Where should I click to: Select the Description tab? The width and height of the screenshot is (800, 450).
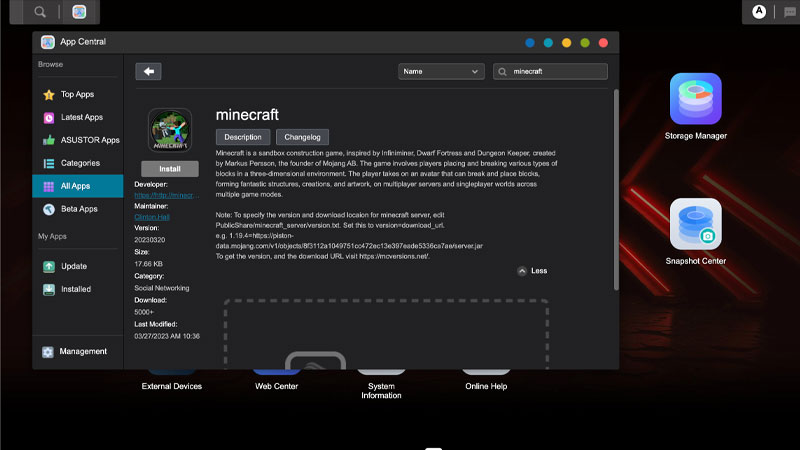pyautogui.click(x=243, y=137)
